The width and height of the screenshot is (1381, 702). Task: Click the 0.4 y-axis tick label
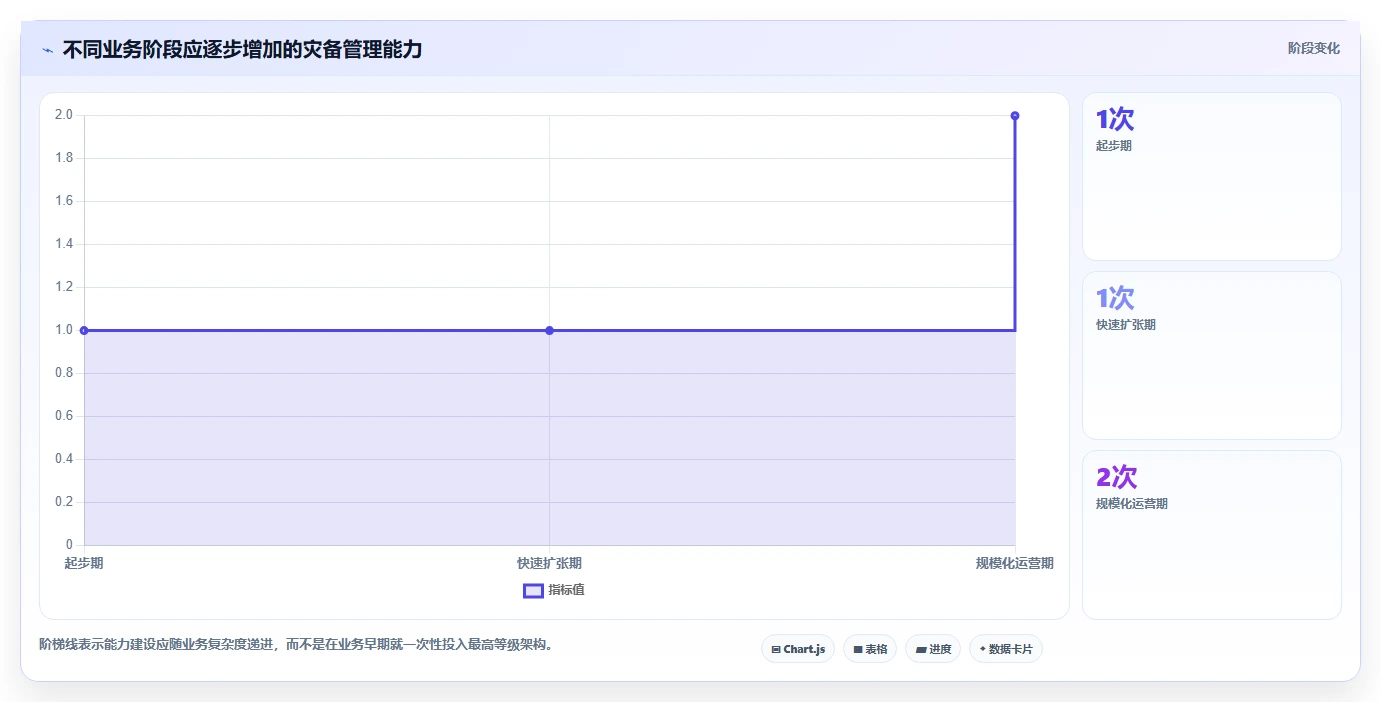point(64,459)
